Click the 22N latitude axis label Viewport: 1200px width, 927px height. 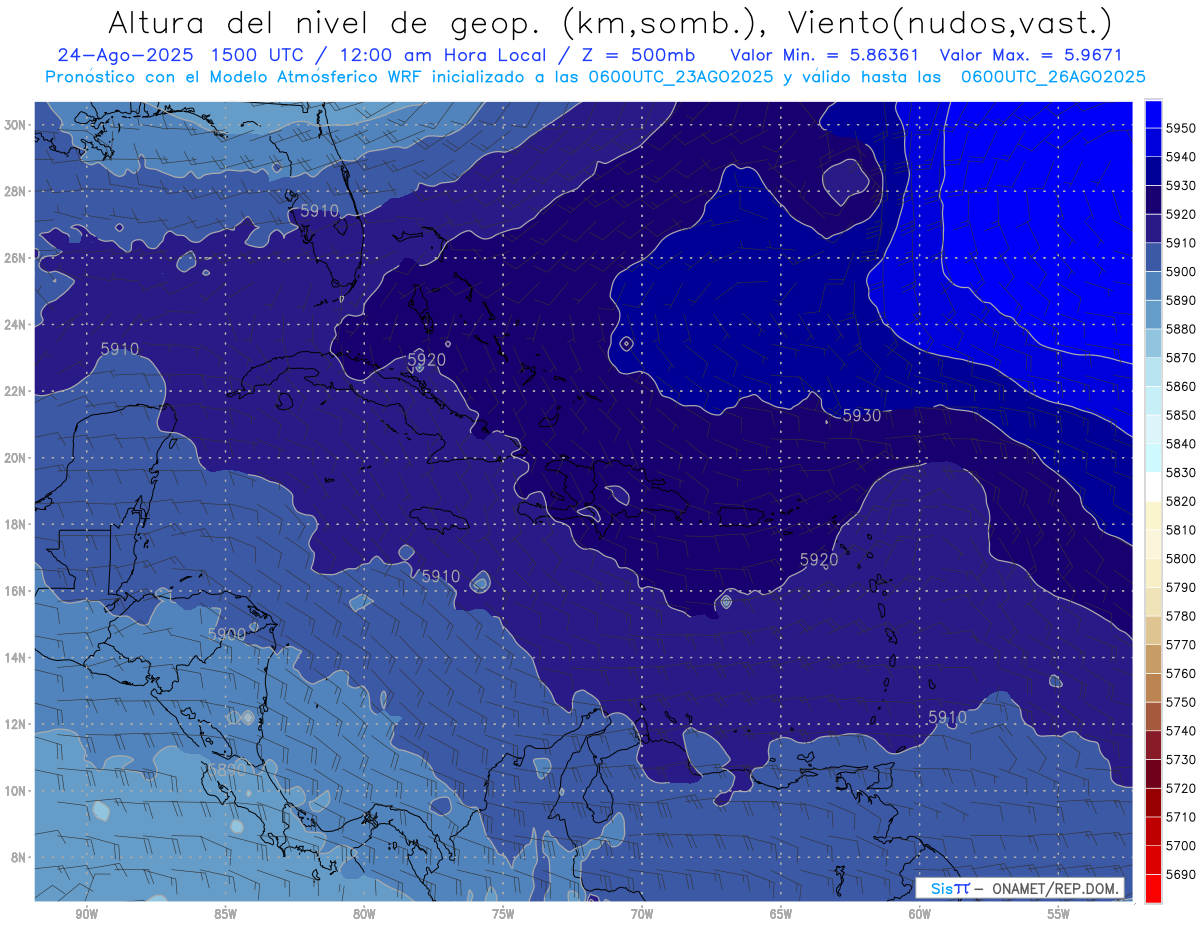pos(15,391)
